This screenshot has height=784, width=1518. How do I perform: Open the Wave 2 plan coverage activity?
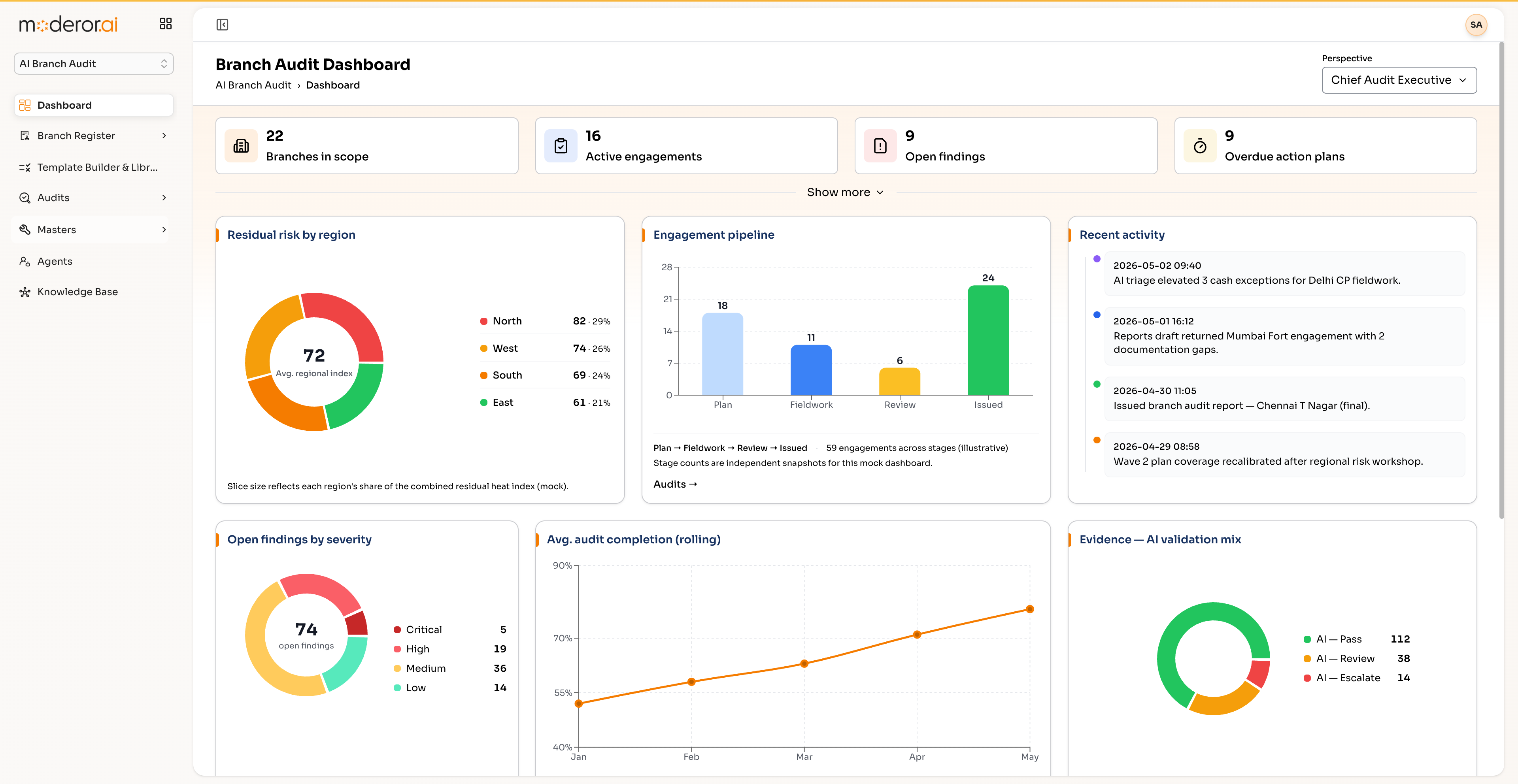click(x=1284, y=455)
